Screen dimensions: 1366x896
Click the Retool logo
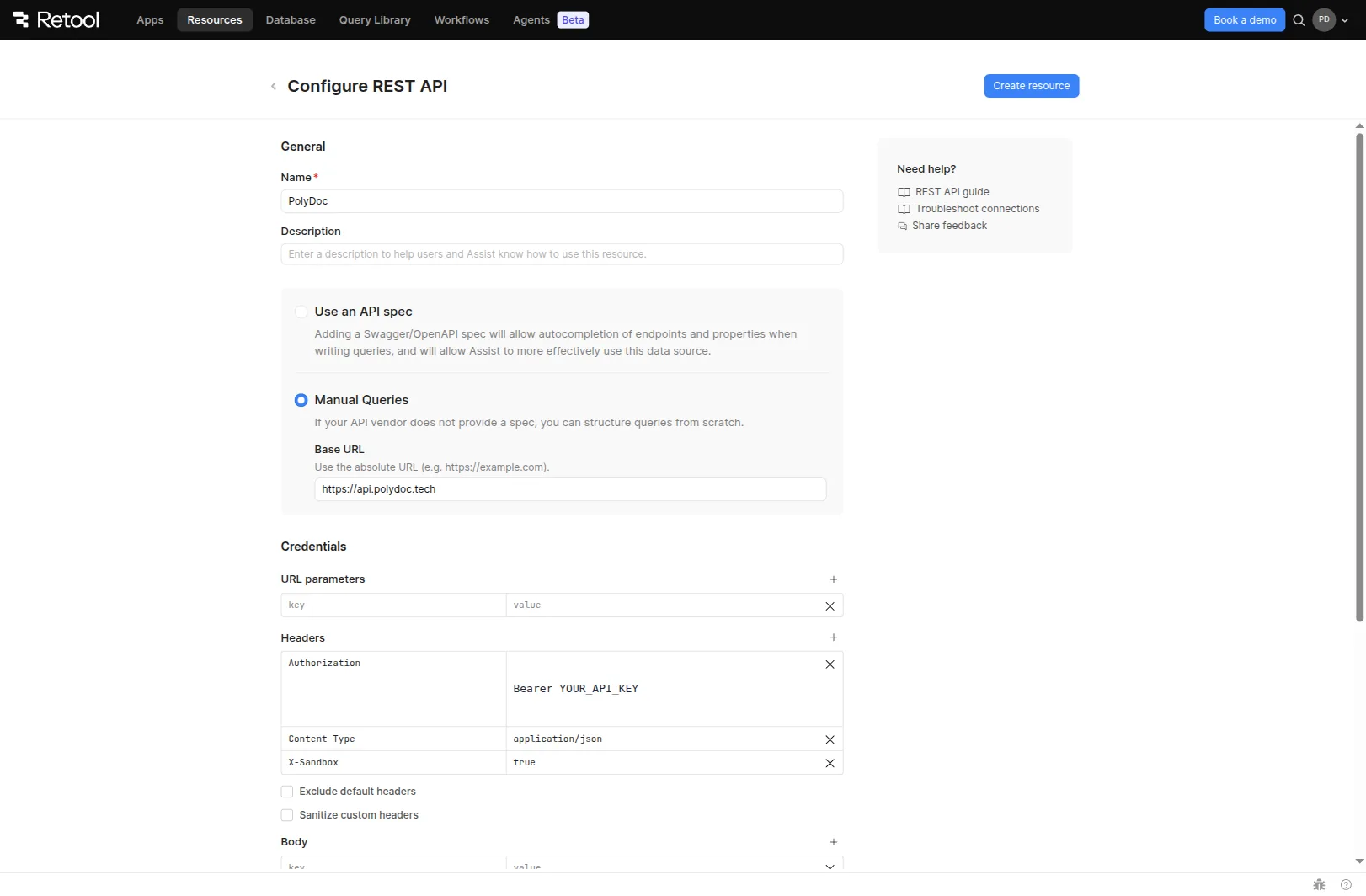click(56, 19)
